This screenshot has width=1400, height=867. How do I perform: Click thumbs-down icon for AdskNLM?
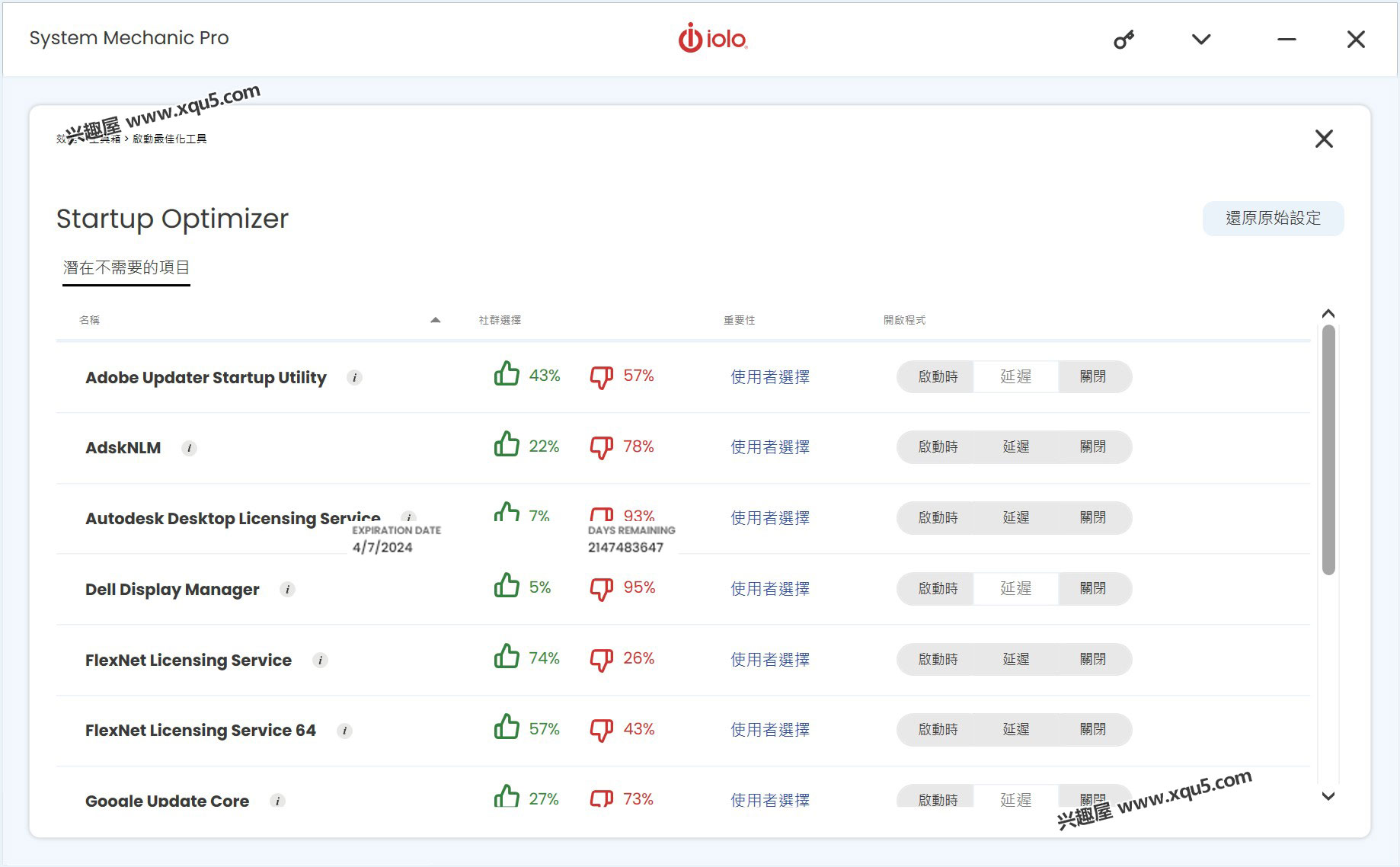(x=602, y=448)
